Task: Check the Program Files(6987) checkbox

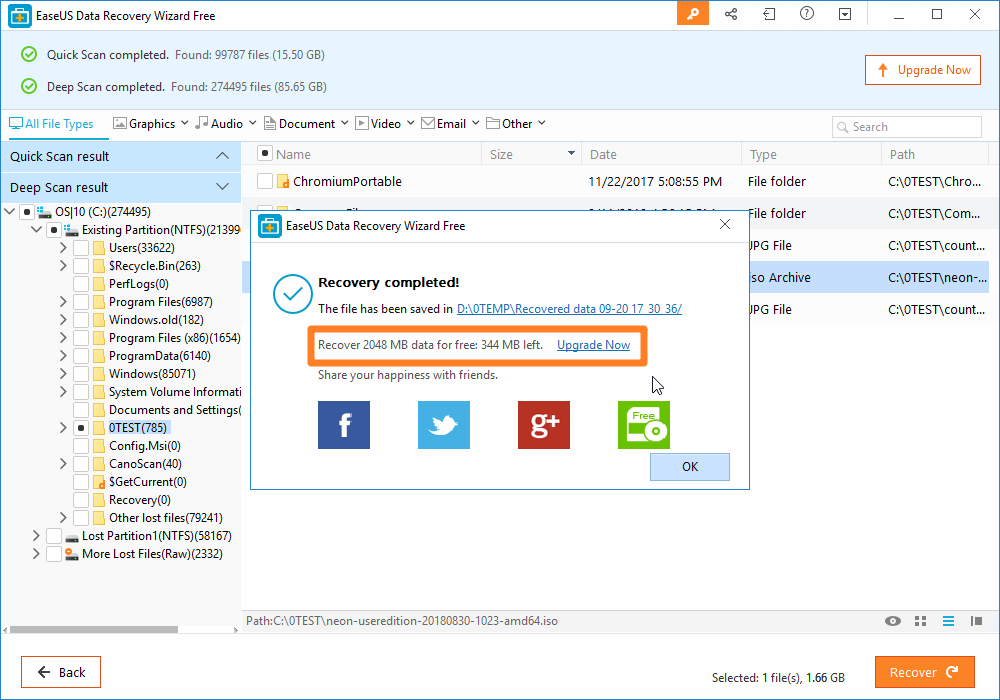Action: click(x=81, y=302)
